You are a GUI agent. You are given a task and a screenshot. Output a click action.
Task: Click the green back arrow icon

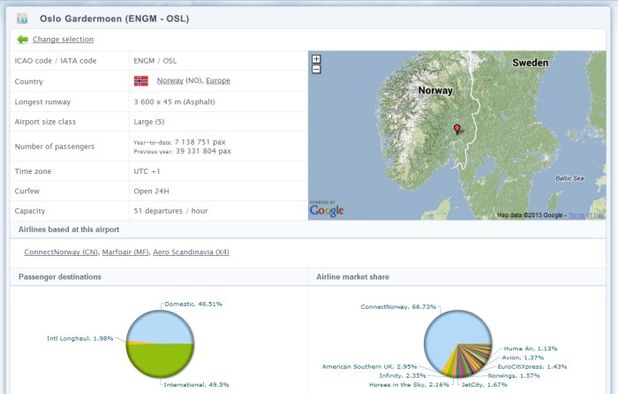click(22, 39)
